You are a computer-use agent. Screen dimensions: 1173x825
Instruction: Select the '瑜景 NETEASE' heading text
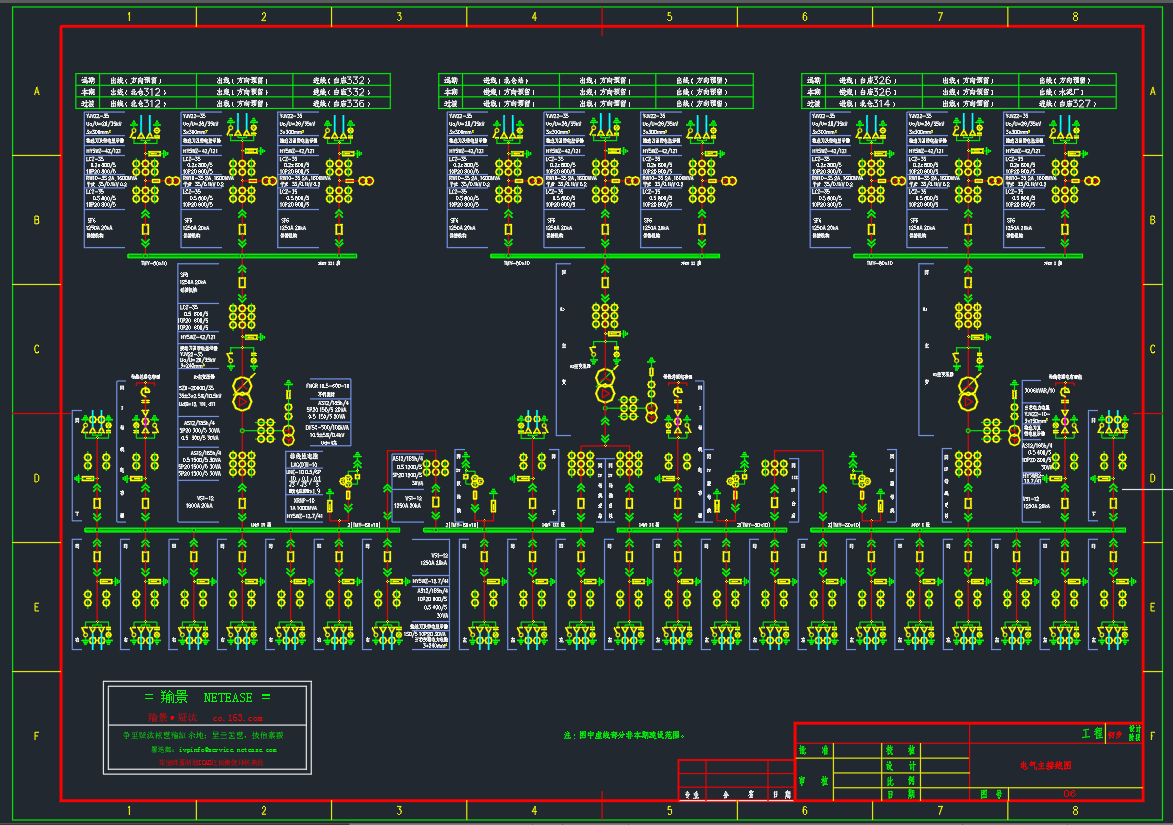[207, 697]
